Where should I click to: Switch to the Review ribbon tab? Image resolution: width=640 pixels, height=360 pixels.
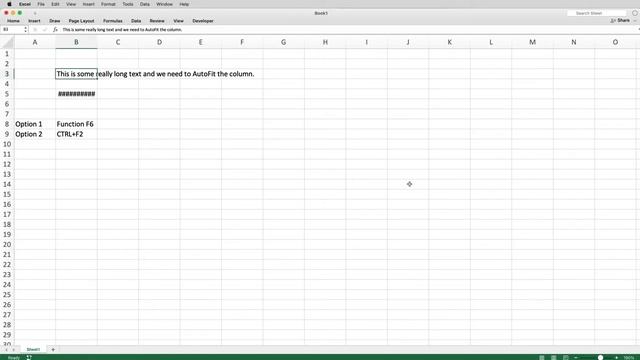coord(157,21)
